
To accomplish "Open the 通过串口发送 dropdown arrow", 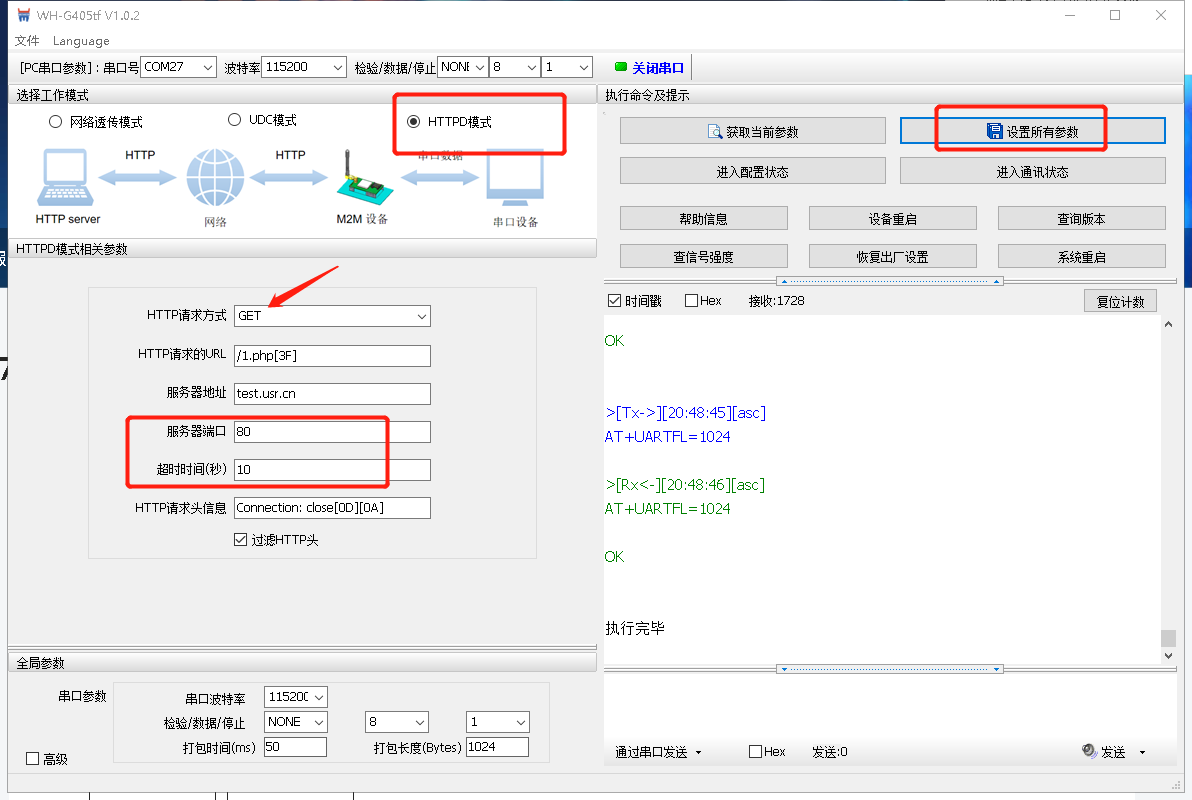I will 698,753.
